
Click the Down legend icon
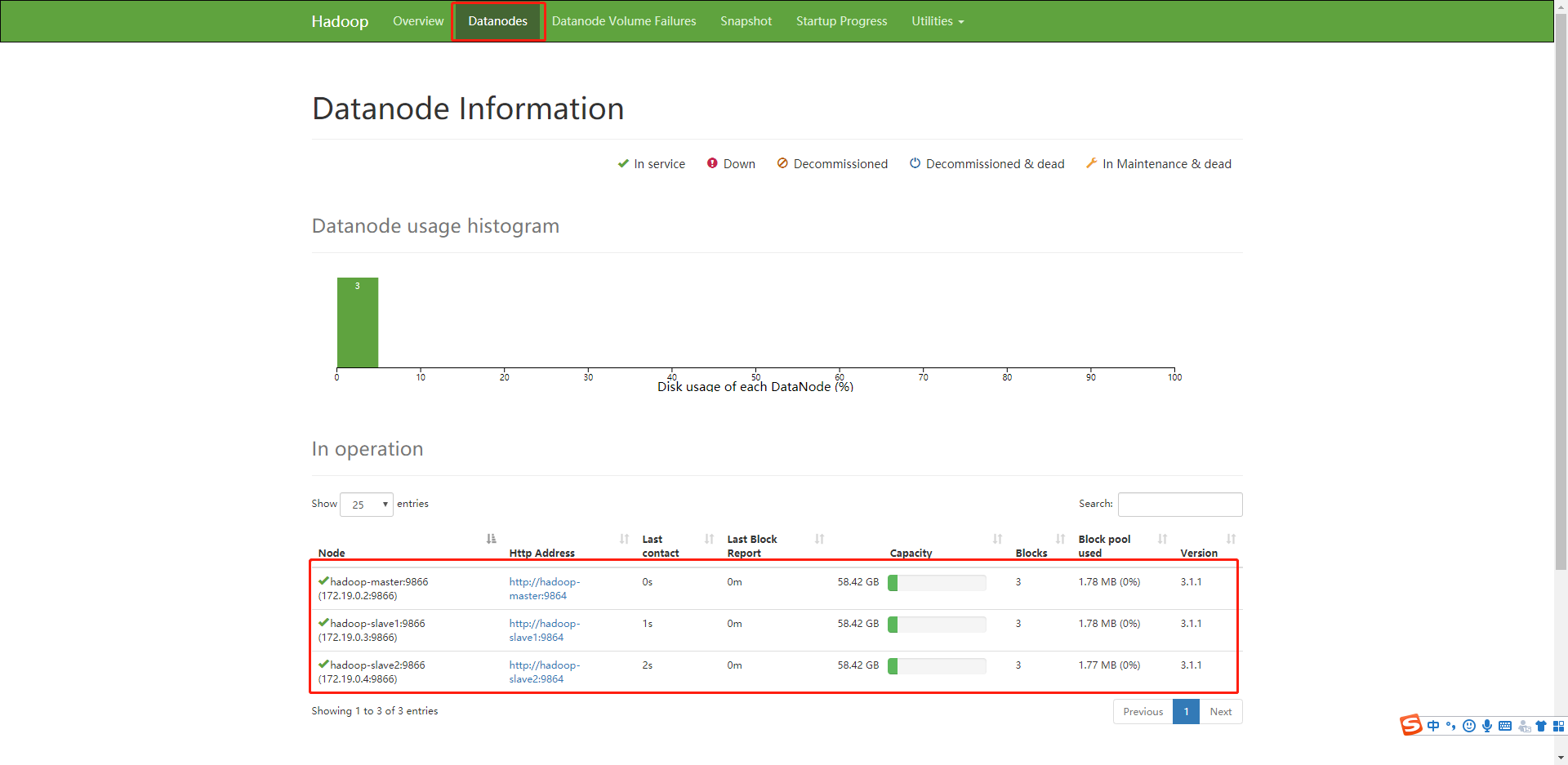click(x=712, y=163)
